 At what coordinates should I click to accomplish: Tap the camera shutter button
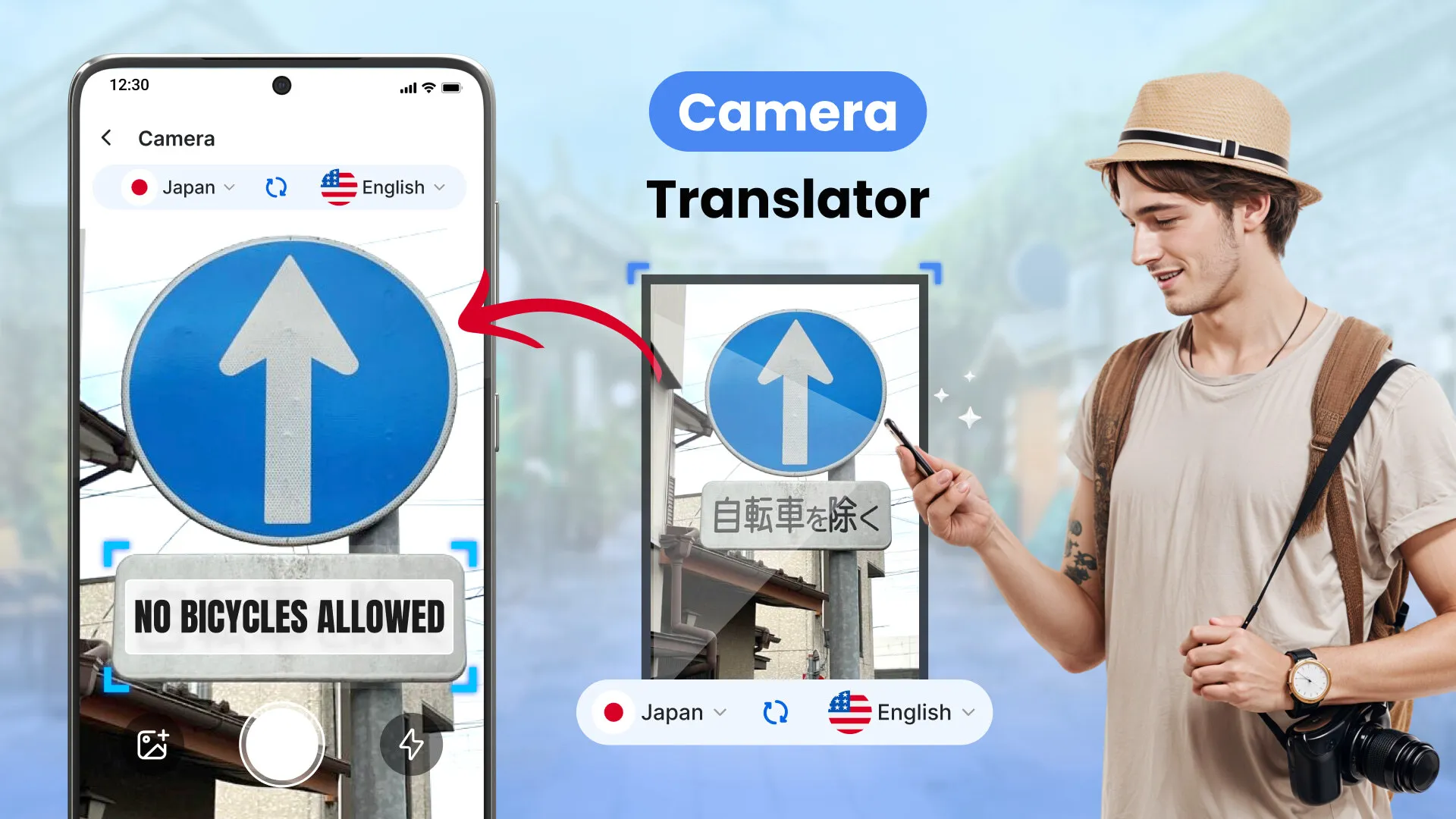[281, 742]
